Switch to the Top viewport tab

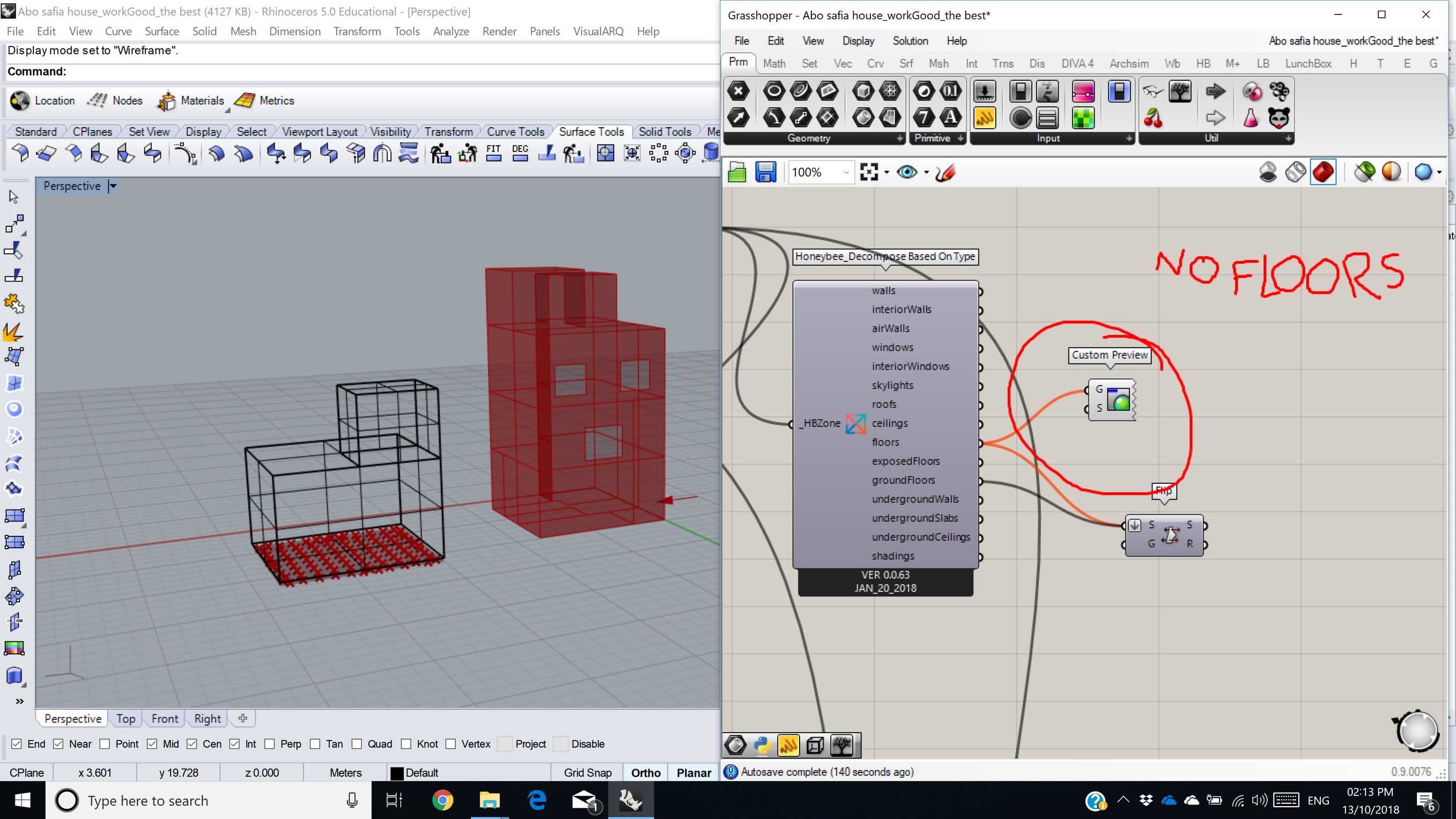tap(125, 718)
